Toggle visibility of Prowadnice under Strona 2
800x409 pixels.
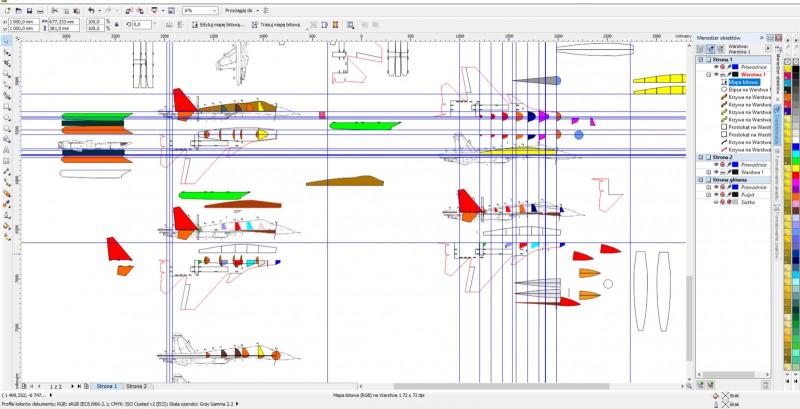pyautogui.click(x=717, y=165)
